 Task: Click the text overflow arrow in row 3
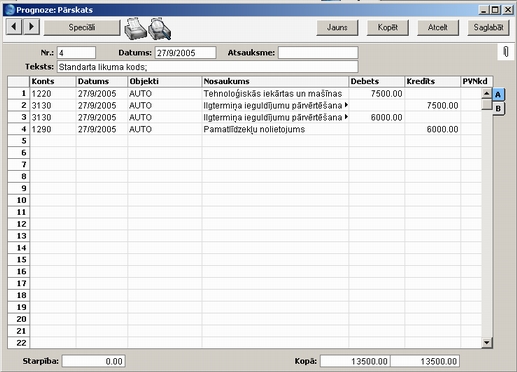(x=346, y=117)
